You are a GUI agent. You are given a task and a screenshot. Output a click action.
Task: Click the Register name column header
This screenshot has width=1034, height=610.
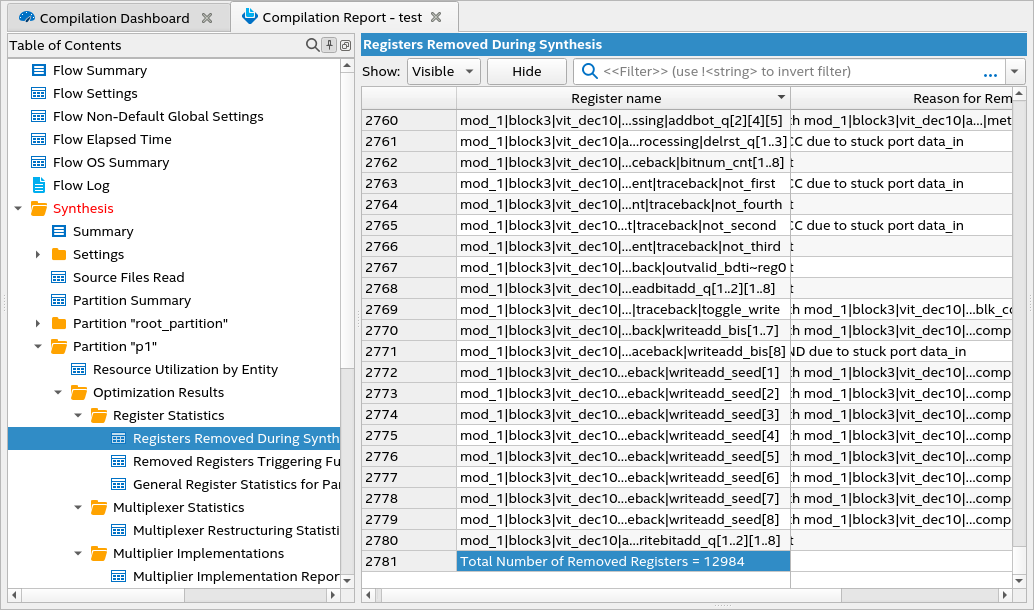click(616, 98)
